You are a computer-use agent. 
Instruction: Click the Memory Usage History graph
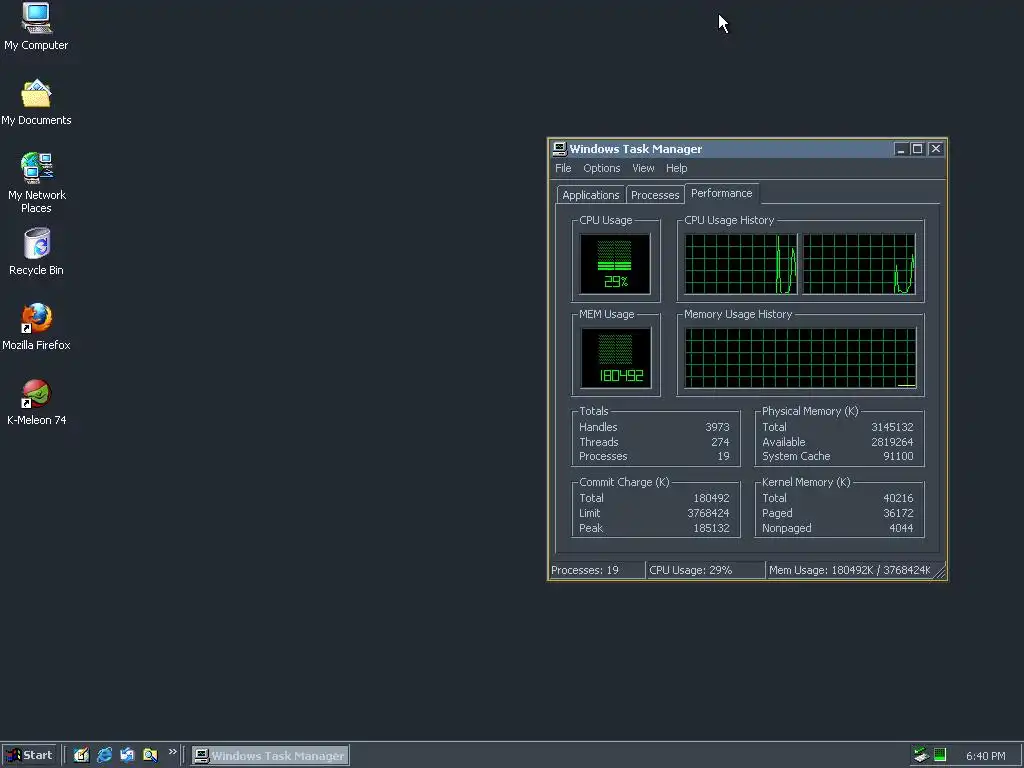tap(800, 358)
